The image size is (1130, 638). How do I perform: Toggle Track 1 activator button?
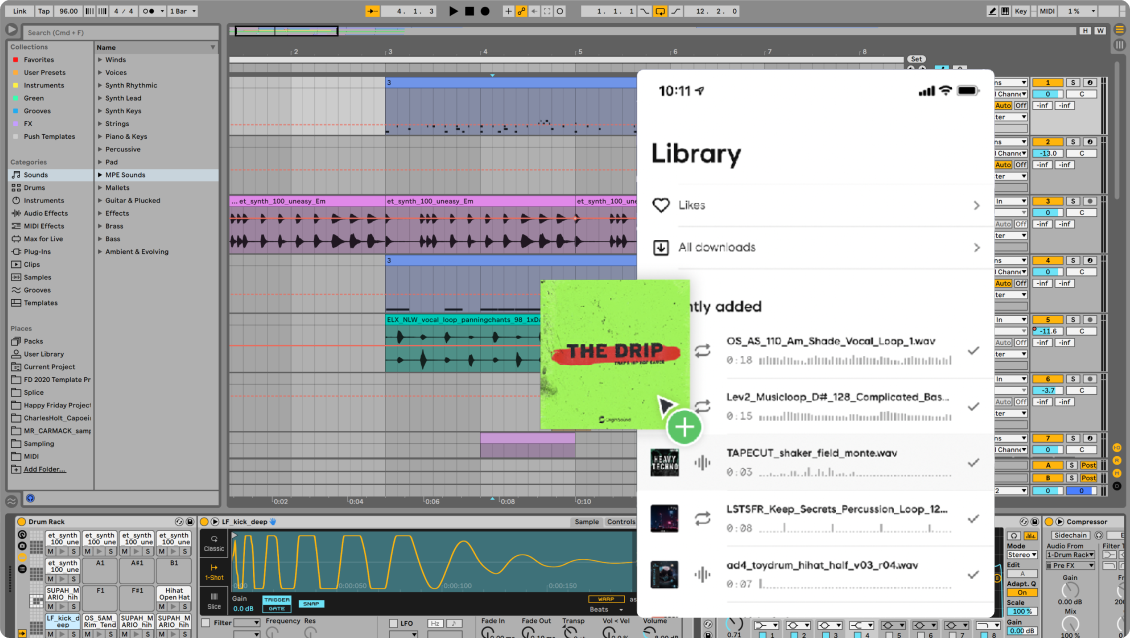pos(1048,82)
